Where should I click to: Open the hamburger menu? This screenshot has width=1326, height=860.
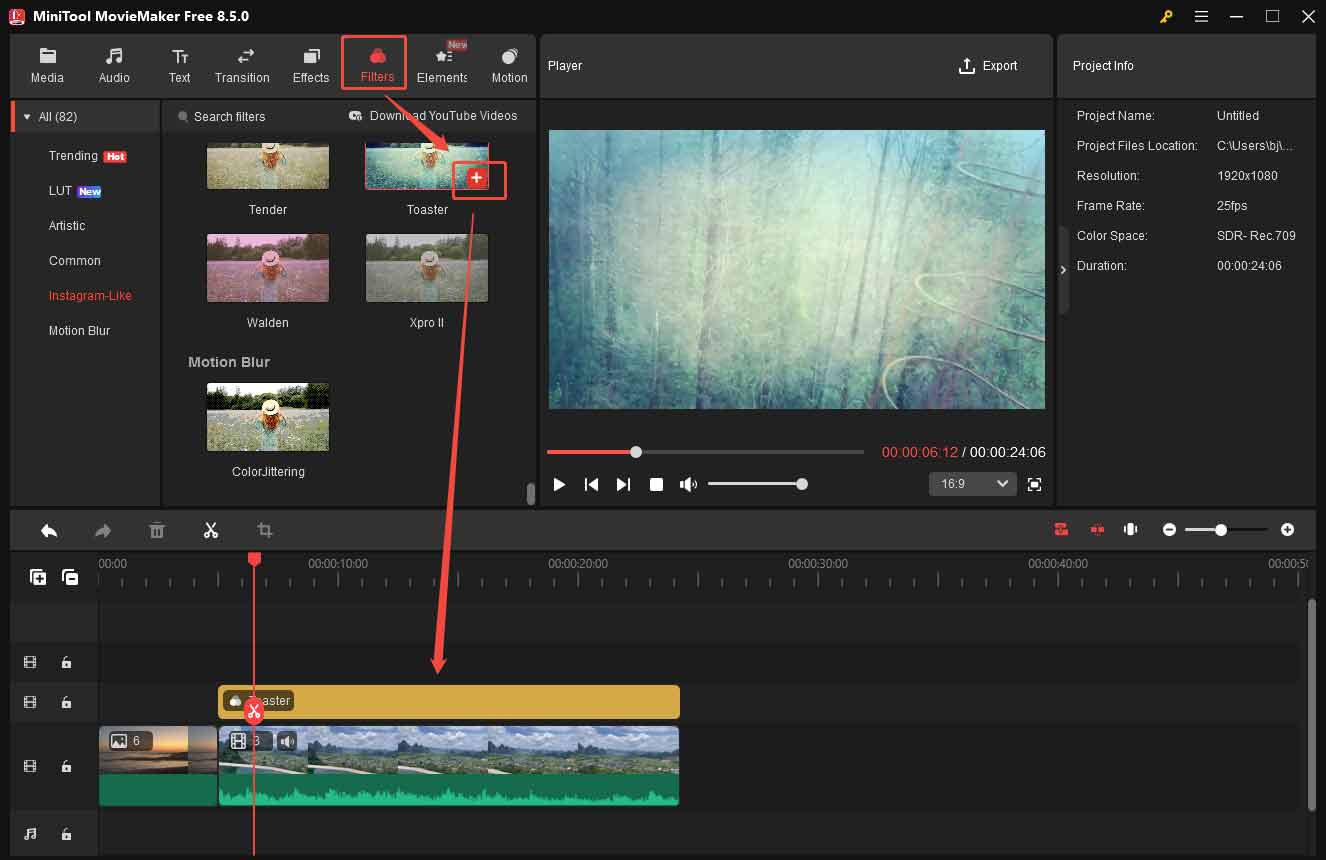pos(1201,16)
